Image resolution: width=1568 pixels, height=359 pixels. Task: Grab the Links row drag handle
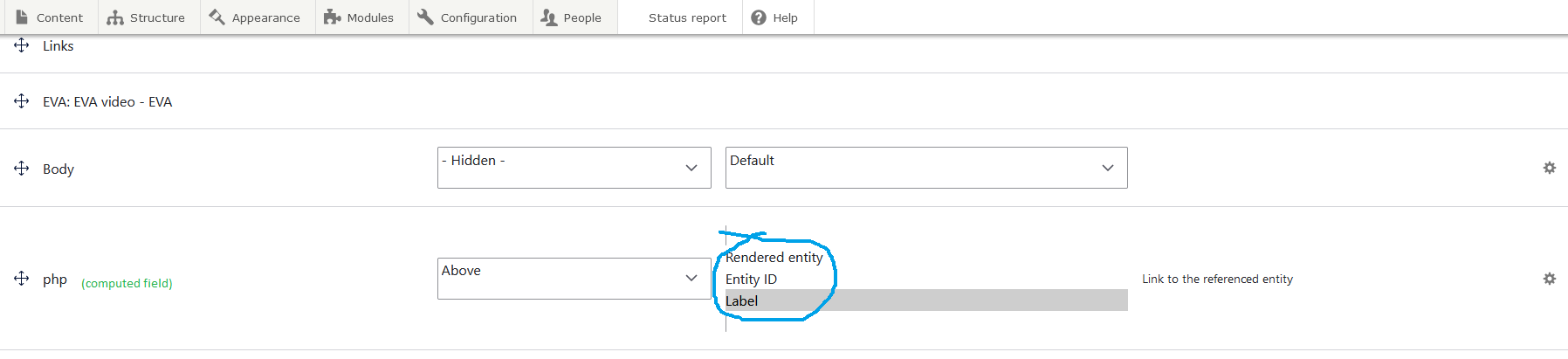[x=22, y=45]
